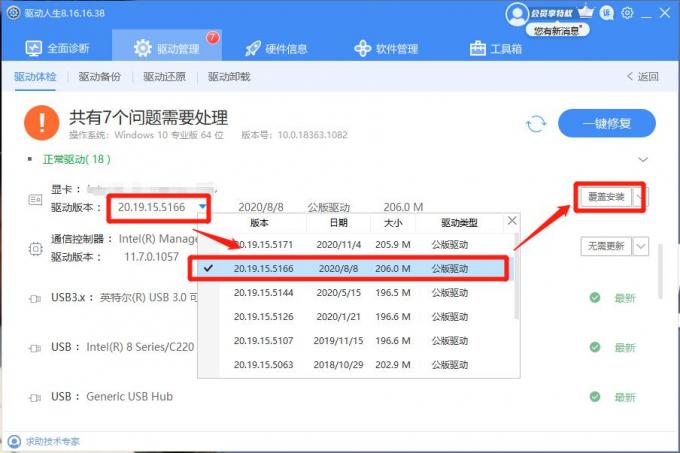Collapse the 正常驱动(18) section chevron

click(x=643, y=160)
